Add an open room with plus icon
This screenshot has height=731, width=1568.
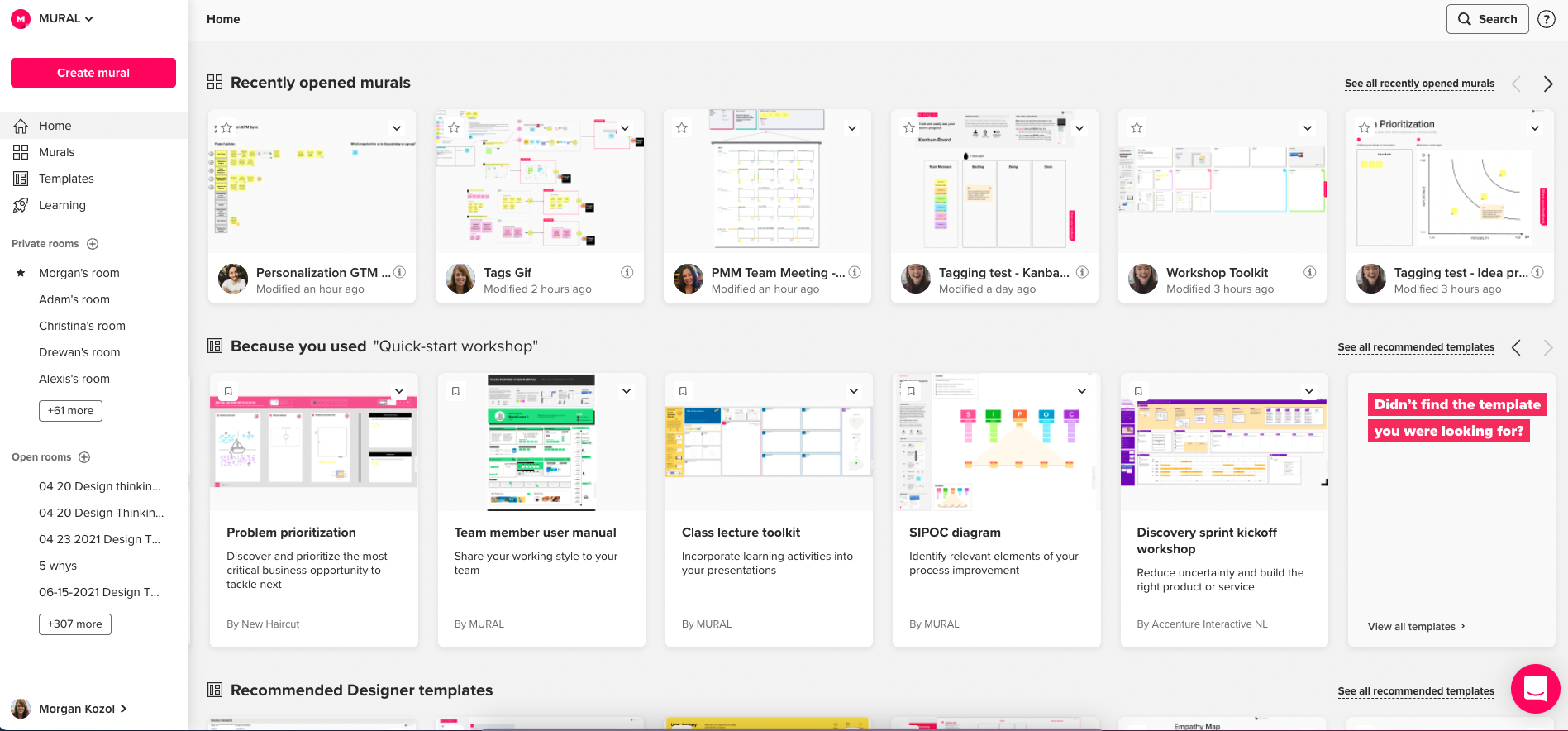[84, 457]
